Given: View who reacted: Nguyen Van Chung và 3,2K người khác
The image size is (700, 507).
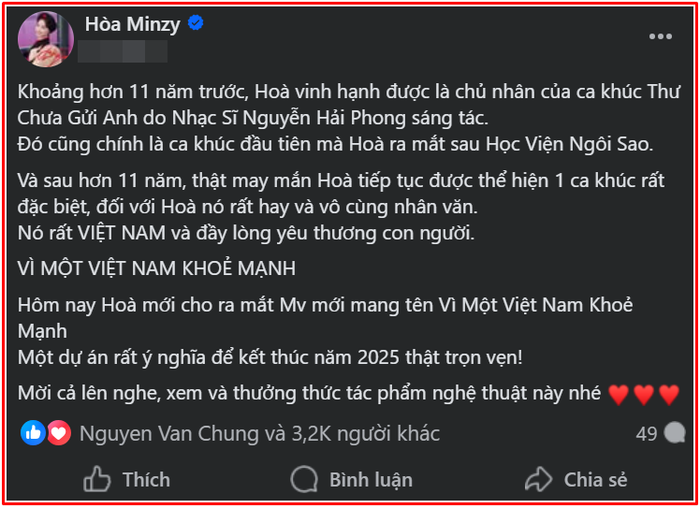Looking at the screenshot, I should point(259,434).
